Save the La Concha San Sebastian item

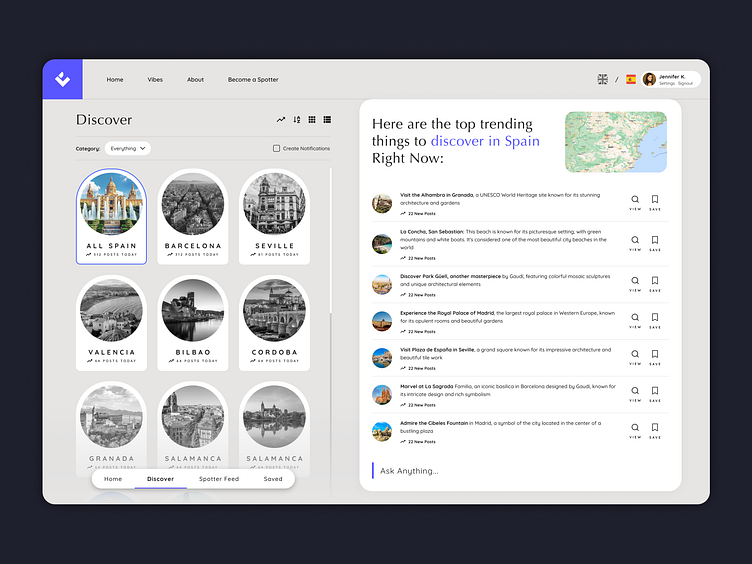655,243
